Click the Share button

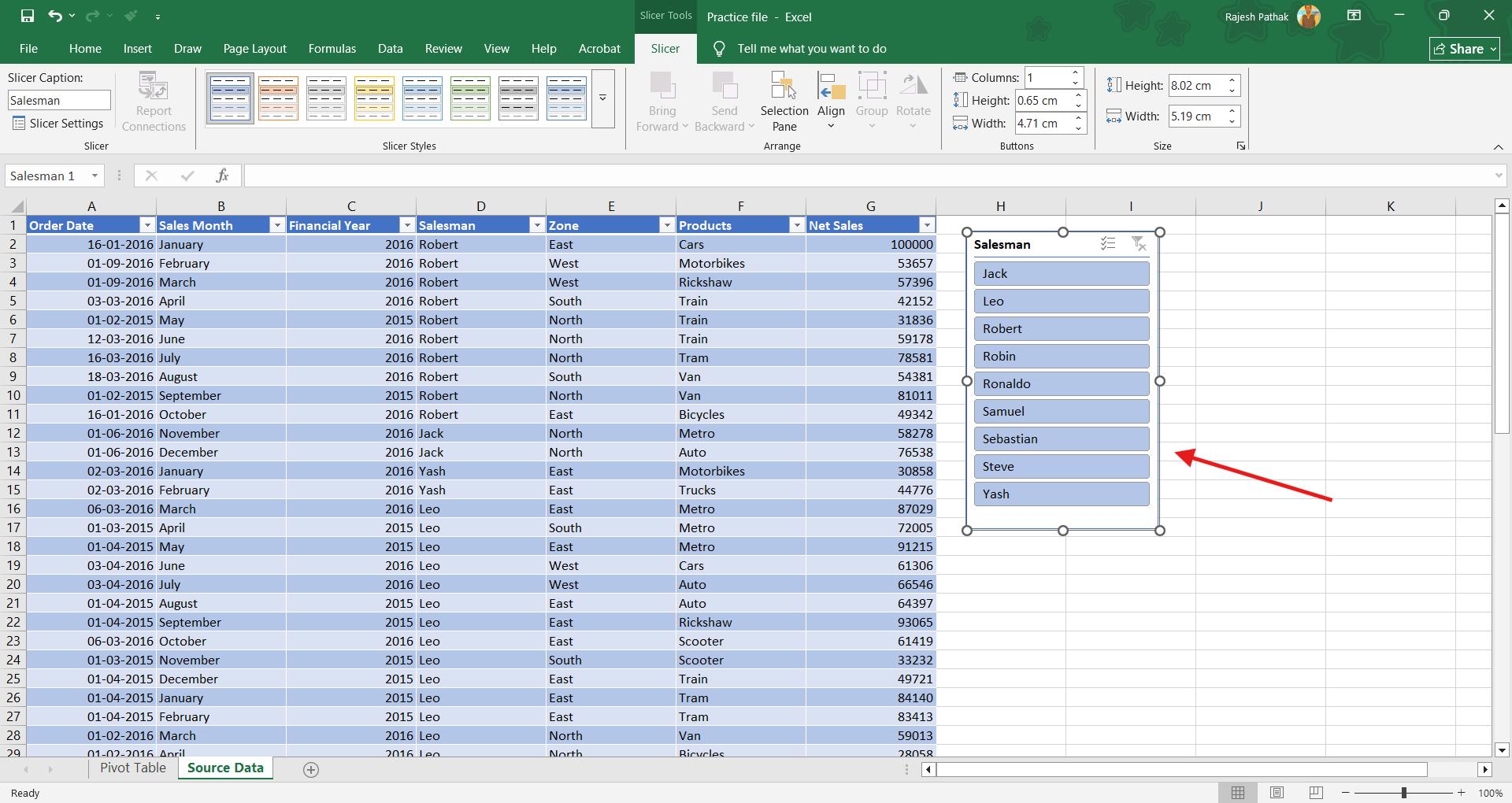click(1464, 49)
